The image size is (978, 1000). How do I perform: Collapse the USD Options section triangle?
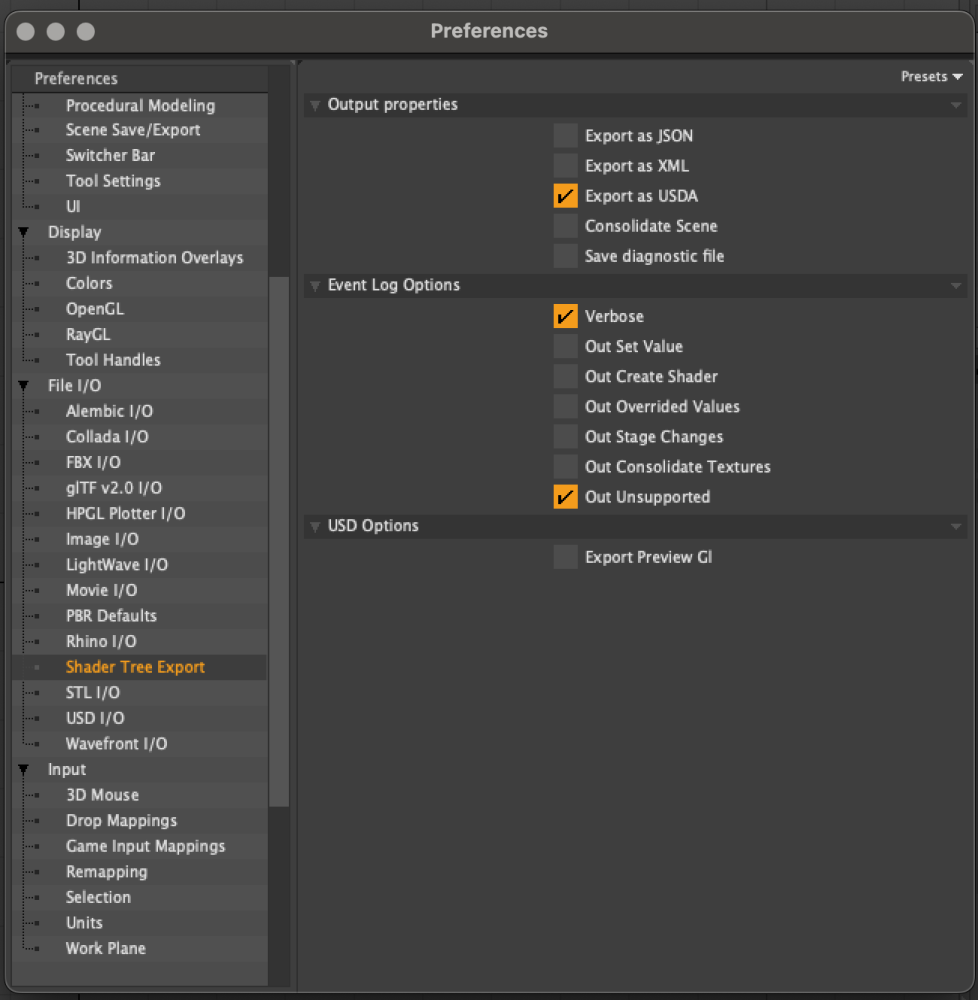click(x=316, y=526)
